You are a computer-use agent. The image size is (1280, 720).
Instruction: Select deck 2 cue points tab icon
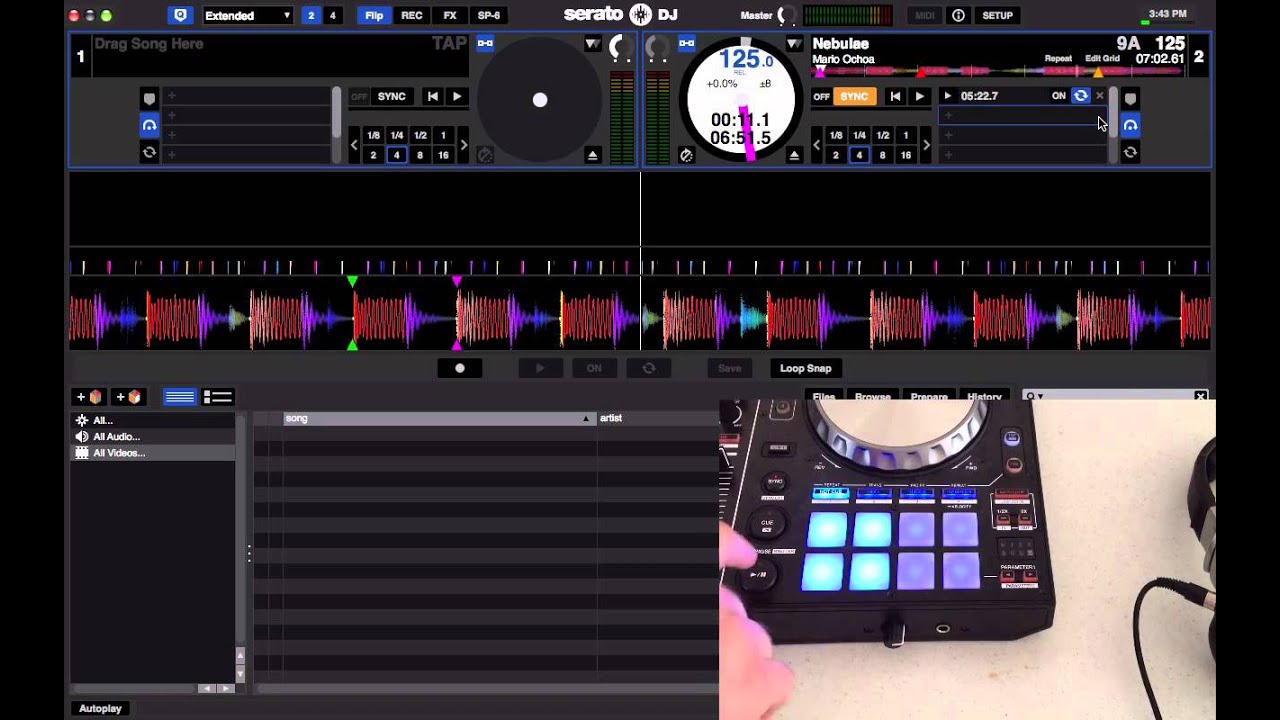(x=1130, y=99)
